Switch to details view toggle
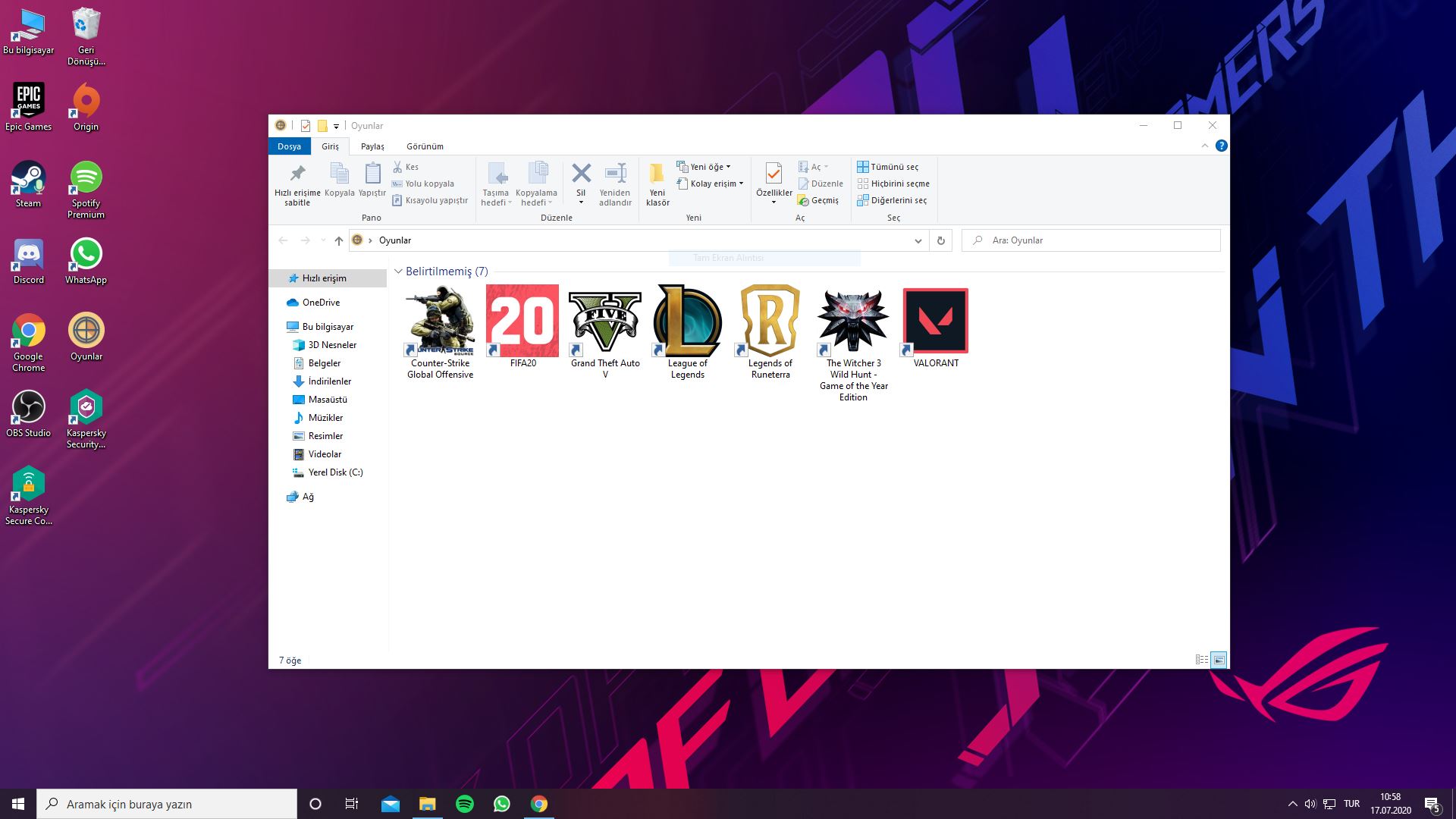Screen dimensions: 1456x819 (x=1202, y=660)
